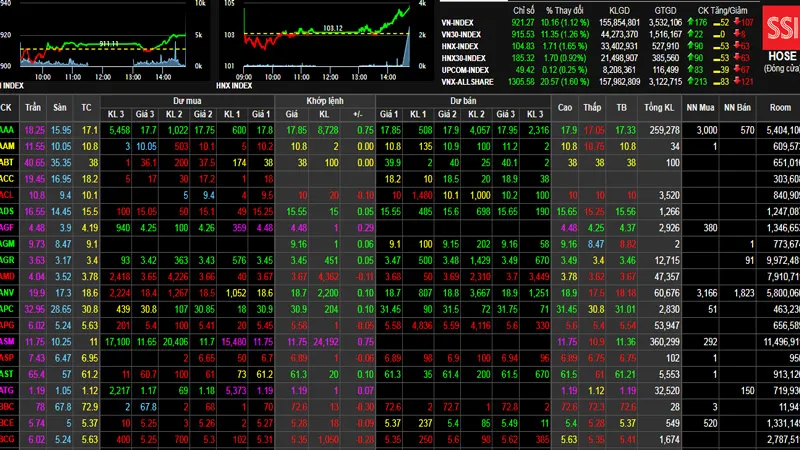Screen dimensions: 800x450
Task: Select the BBC stock symbol
Action: point(7,407)
